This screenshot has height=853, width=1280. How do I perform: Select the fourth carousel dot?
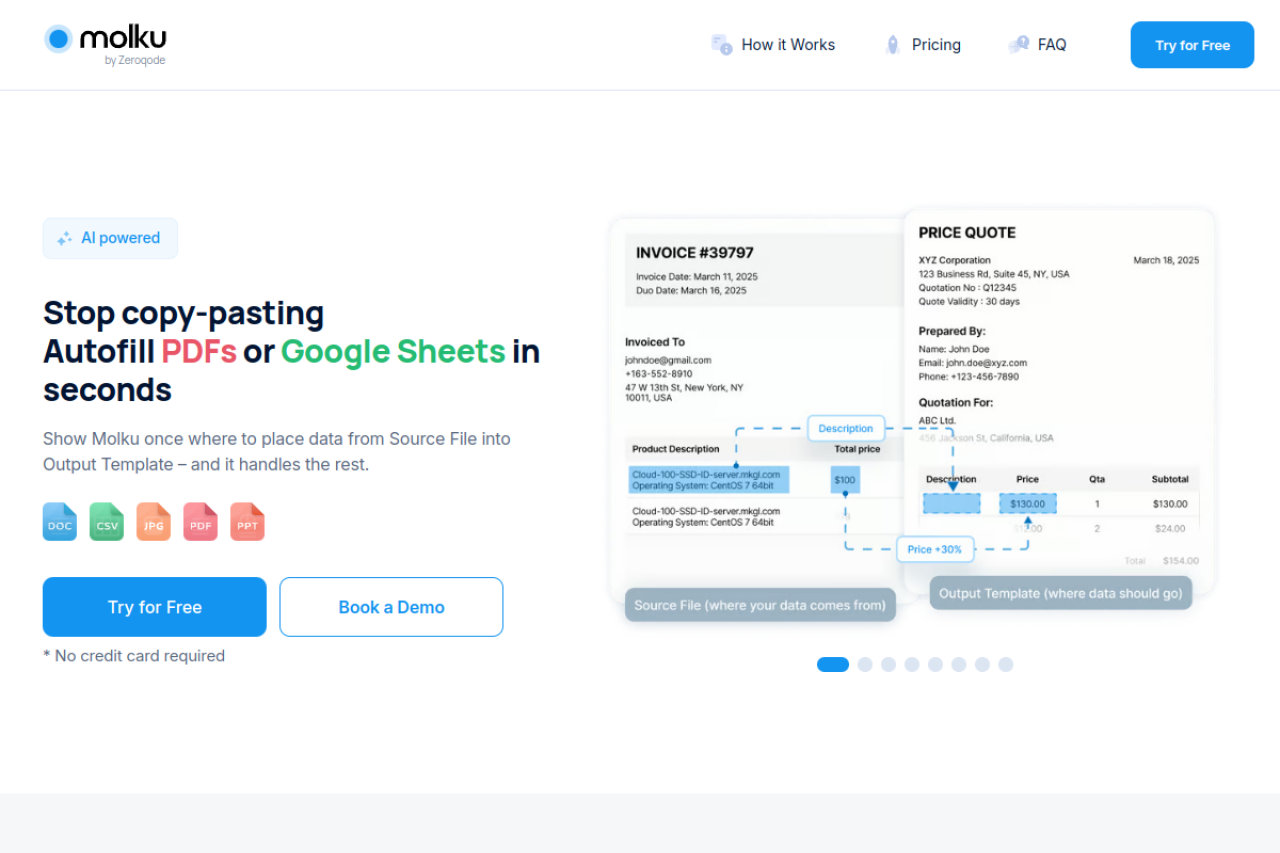[x=912, y=664]
